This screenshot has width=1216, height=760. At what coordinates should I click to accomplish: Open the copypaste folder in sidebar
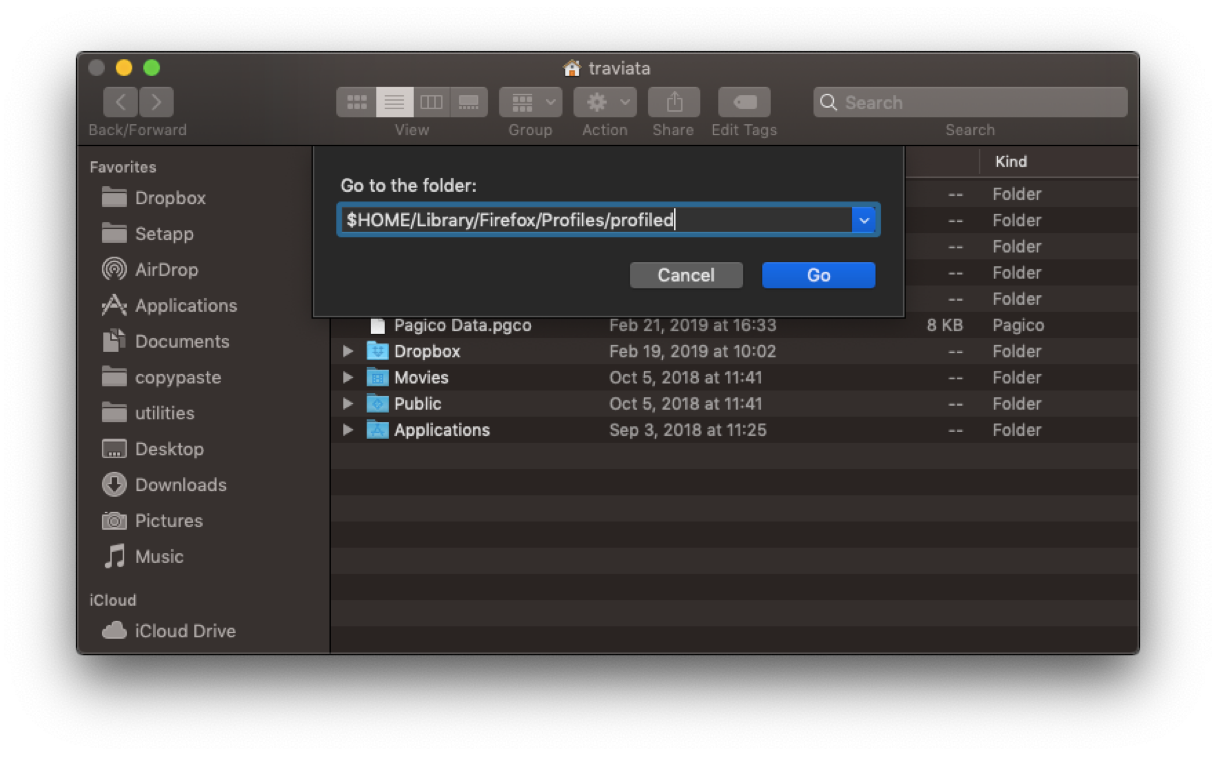[x=162, y=378]
